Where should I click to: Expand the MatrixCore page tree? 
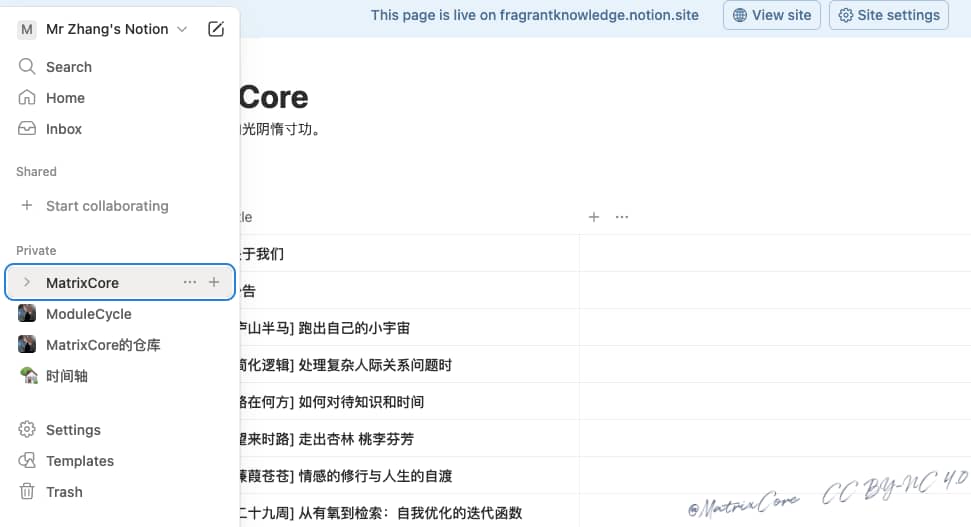point(27,283)
